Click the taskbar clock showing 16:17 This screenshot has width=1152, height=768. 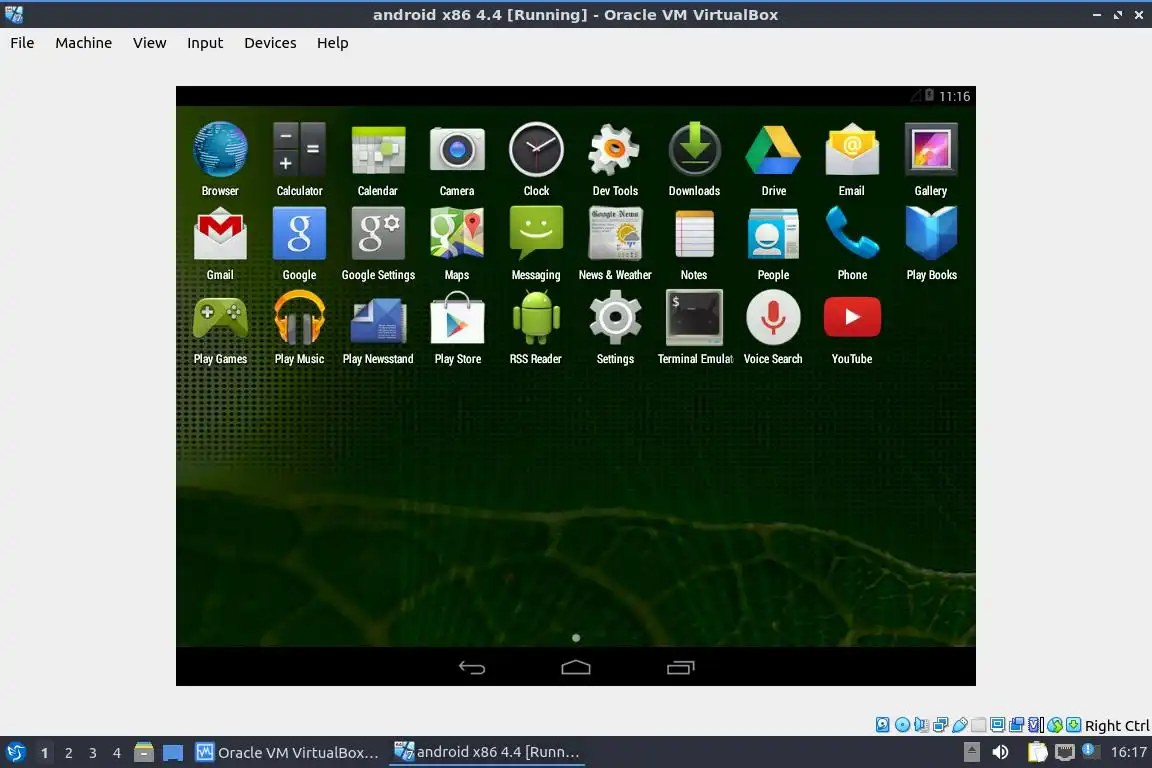click(1128, 752)
